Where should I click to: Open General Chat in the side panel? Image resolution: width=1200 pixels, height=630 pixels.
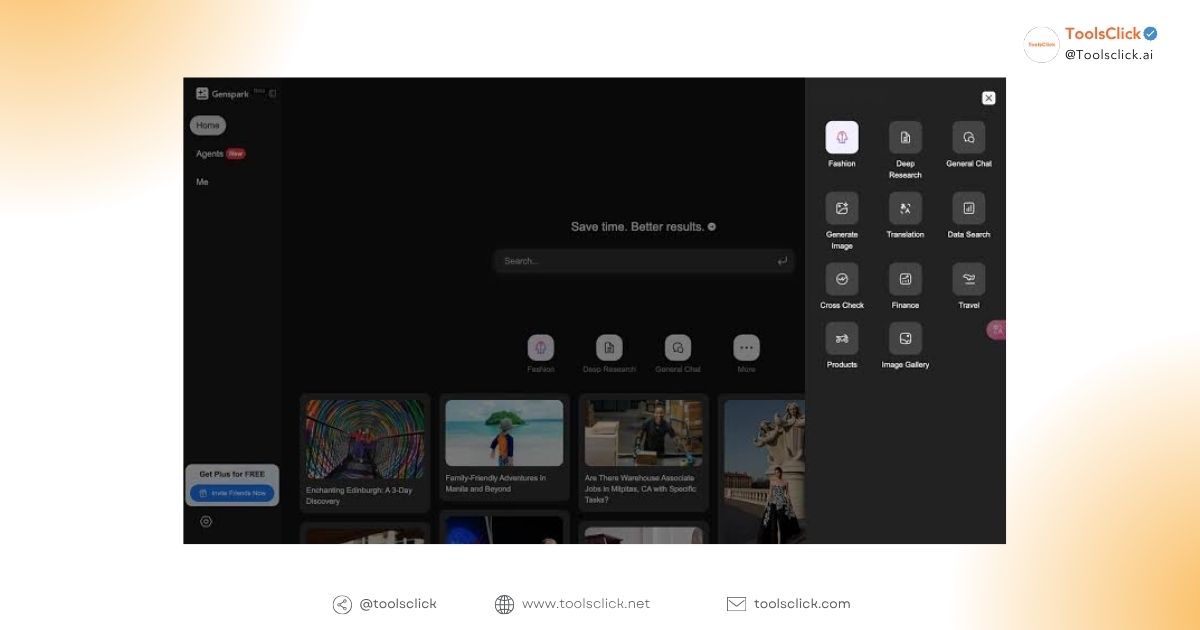click(x=968, y=137)
